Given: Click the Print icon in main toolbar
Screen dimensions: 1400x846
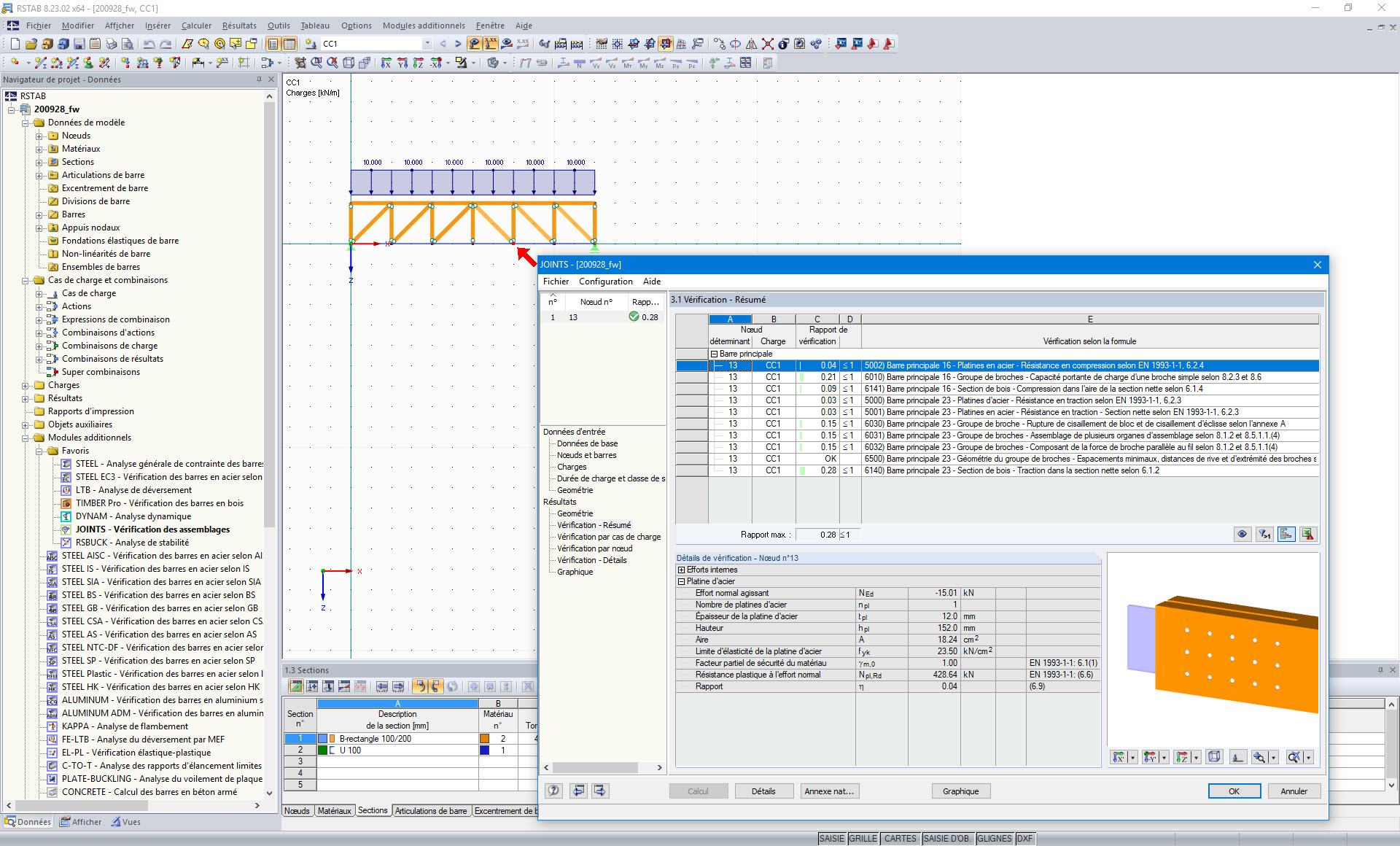Looking at the screenshot, I should (111, 44).
